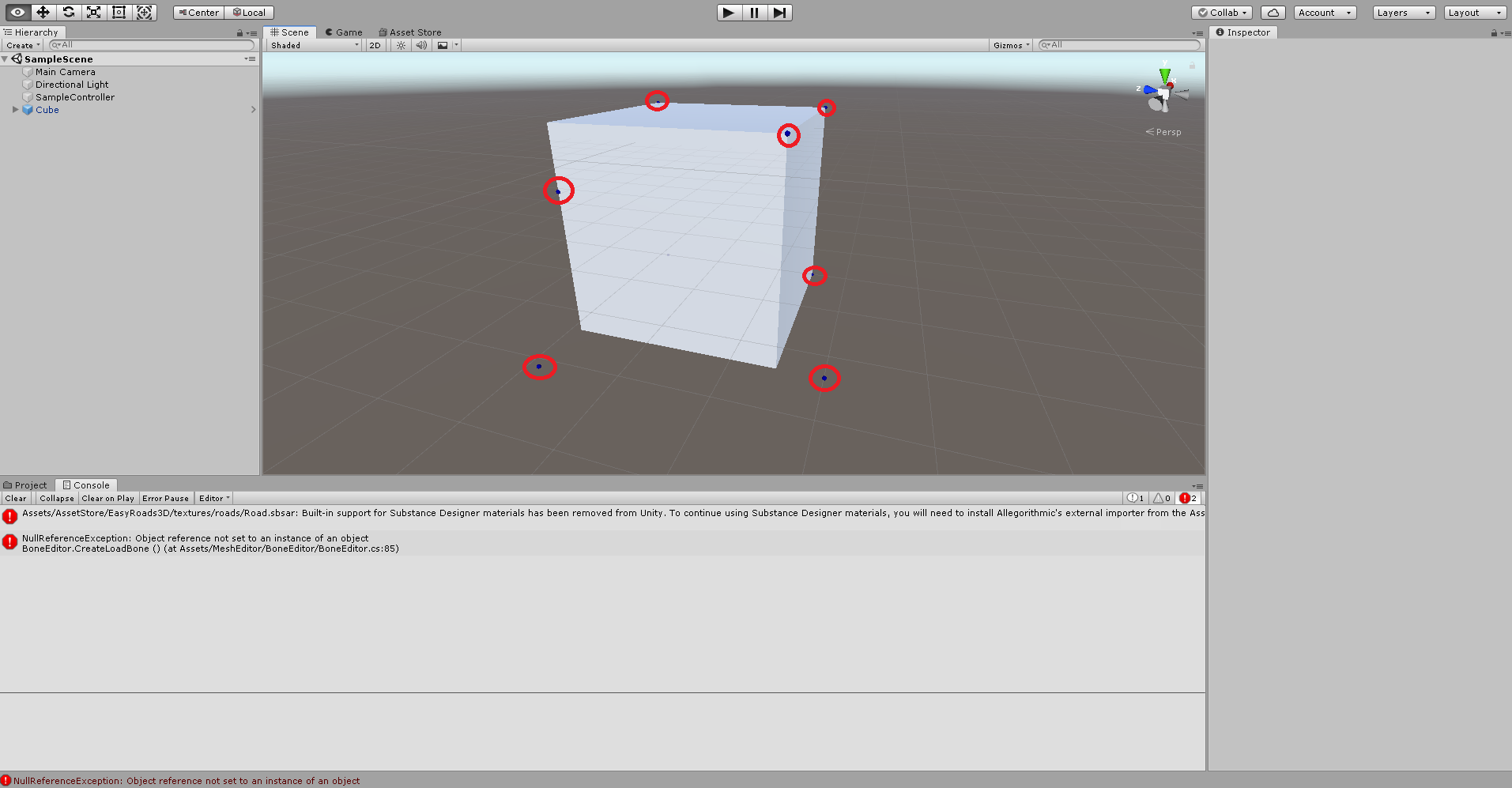This screenshot has width=1512, height=788.
Task: Focus the Scene view search field
Action: pos(1119,45)
